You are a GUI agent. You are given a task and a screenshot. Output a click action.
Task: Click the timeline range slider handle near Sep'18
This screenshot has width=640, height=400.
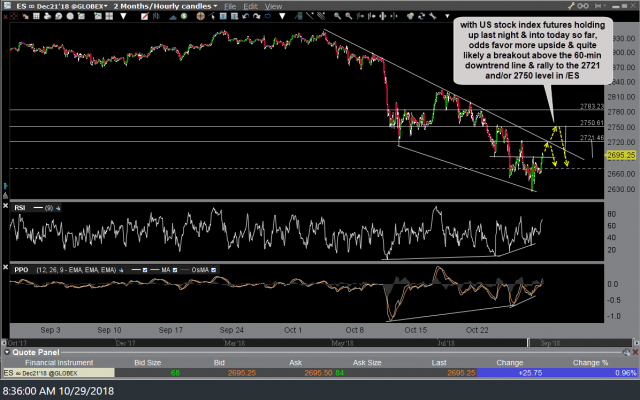point(528,342)
